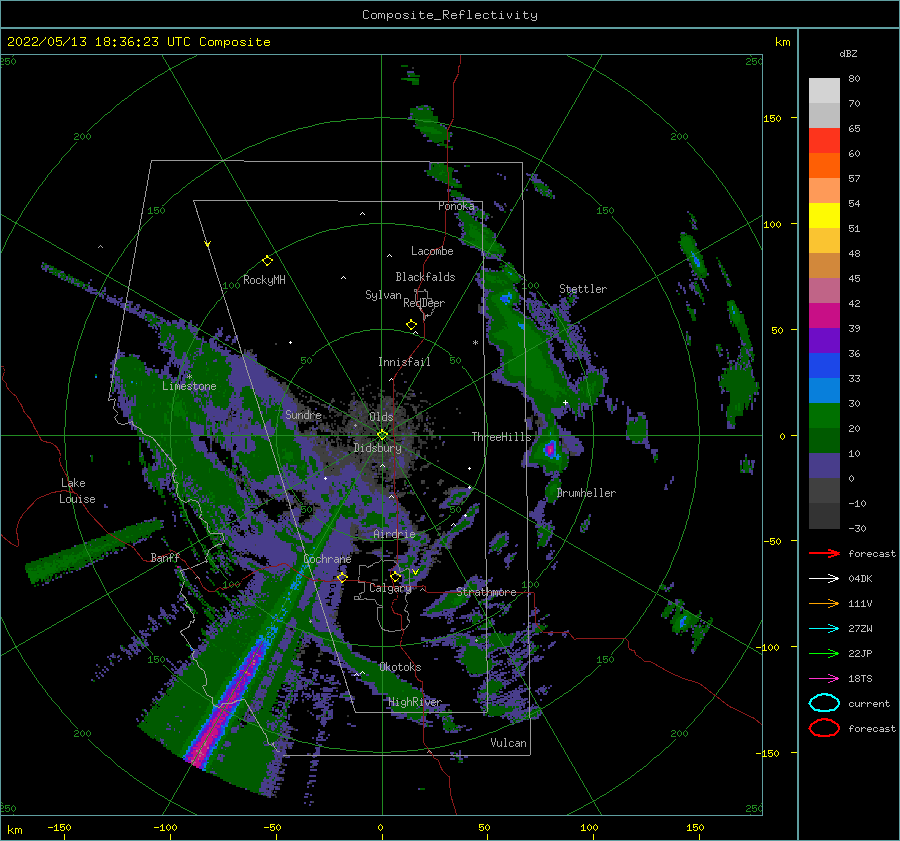900x841 pixels.
Task: Click the bright green 20-30 dBZ swatch
Action: pyautogui.click(x=824, y=416)
